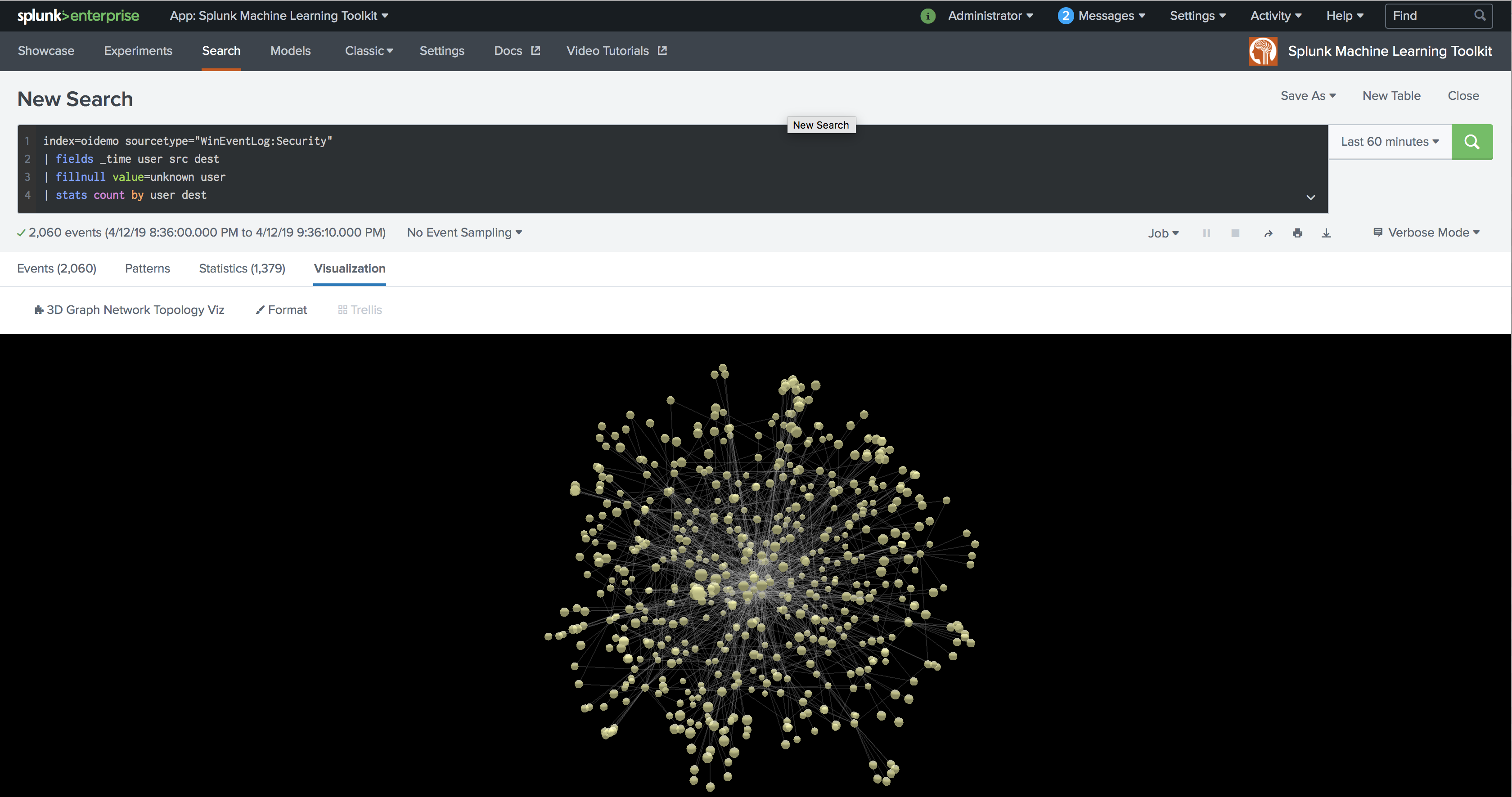This screenshot has width=1512, height=797.
Task: Click the green info status icon
Action: [928, 16]
